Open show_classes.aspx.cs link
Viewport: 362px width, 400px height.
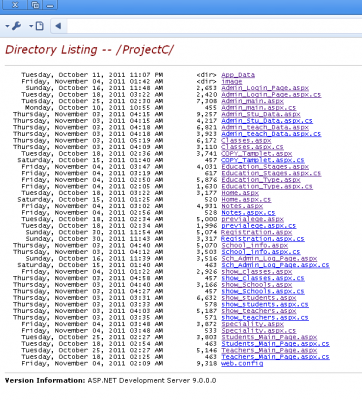click(263, 278)
